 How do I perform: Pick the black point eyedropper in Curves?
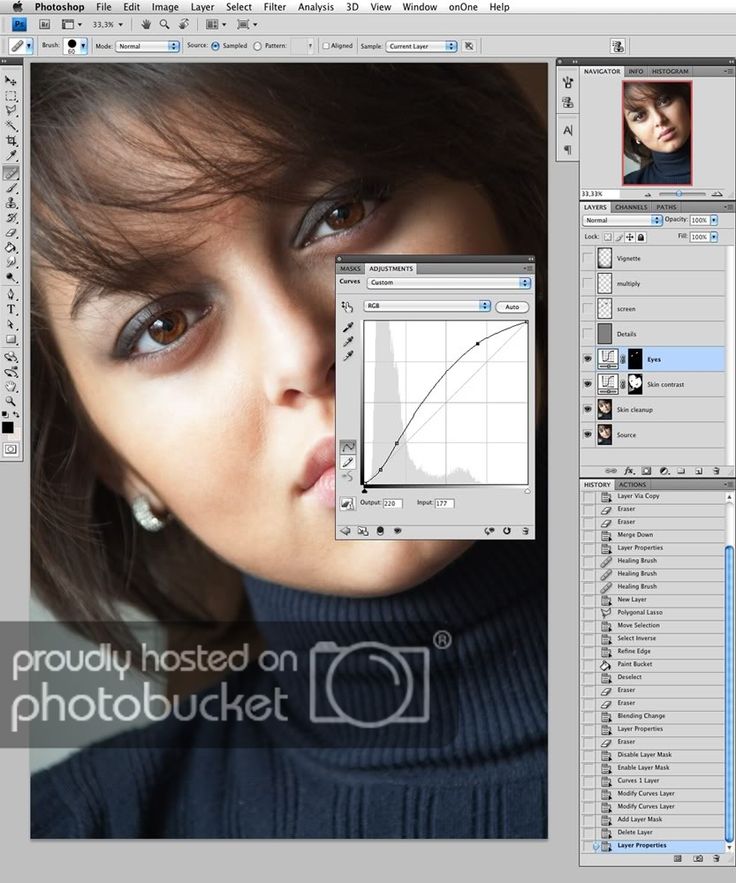(x=348, y=327)
